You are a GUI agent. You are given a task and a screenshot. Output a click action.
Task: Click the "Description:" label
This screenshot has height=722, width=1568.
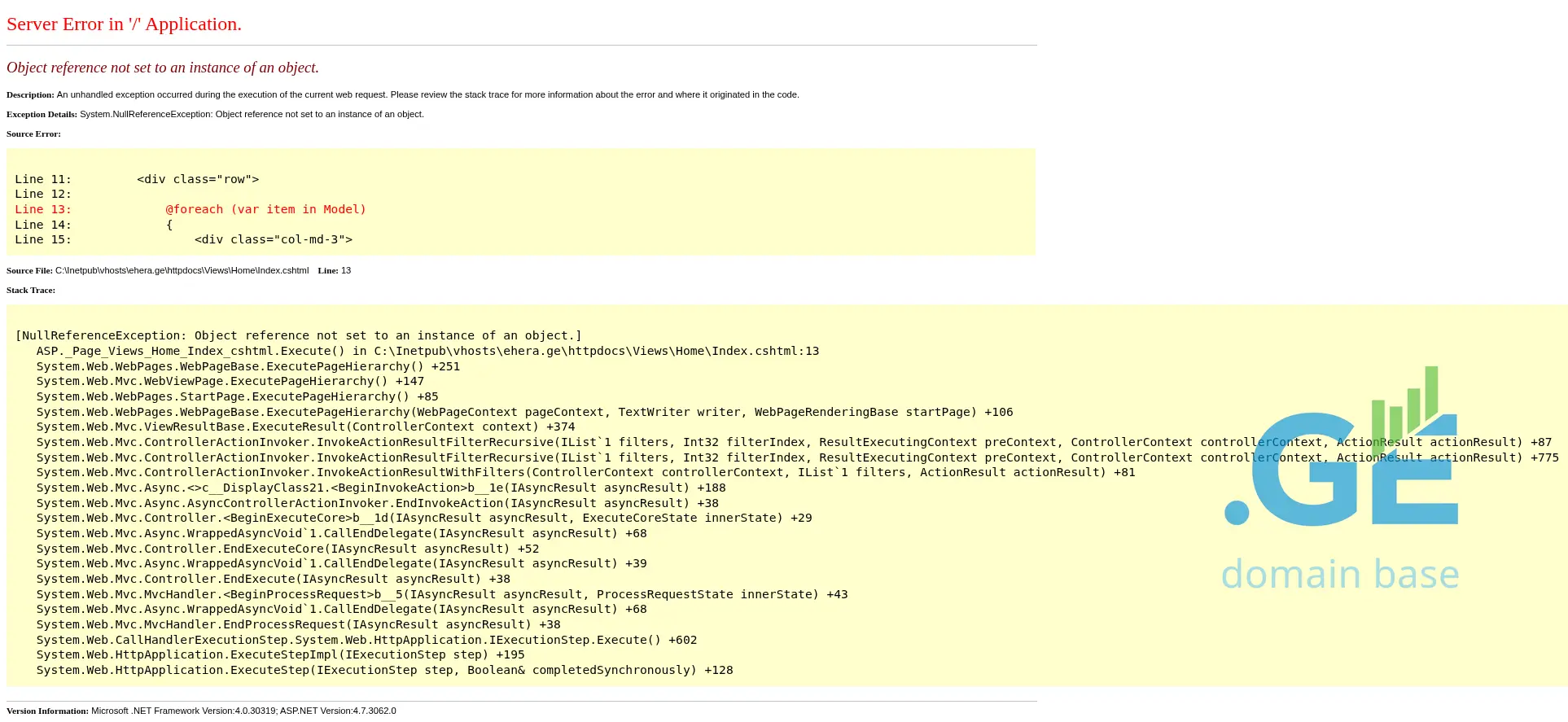tap(30, 95)
